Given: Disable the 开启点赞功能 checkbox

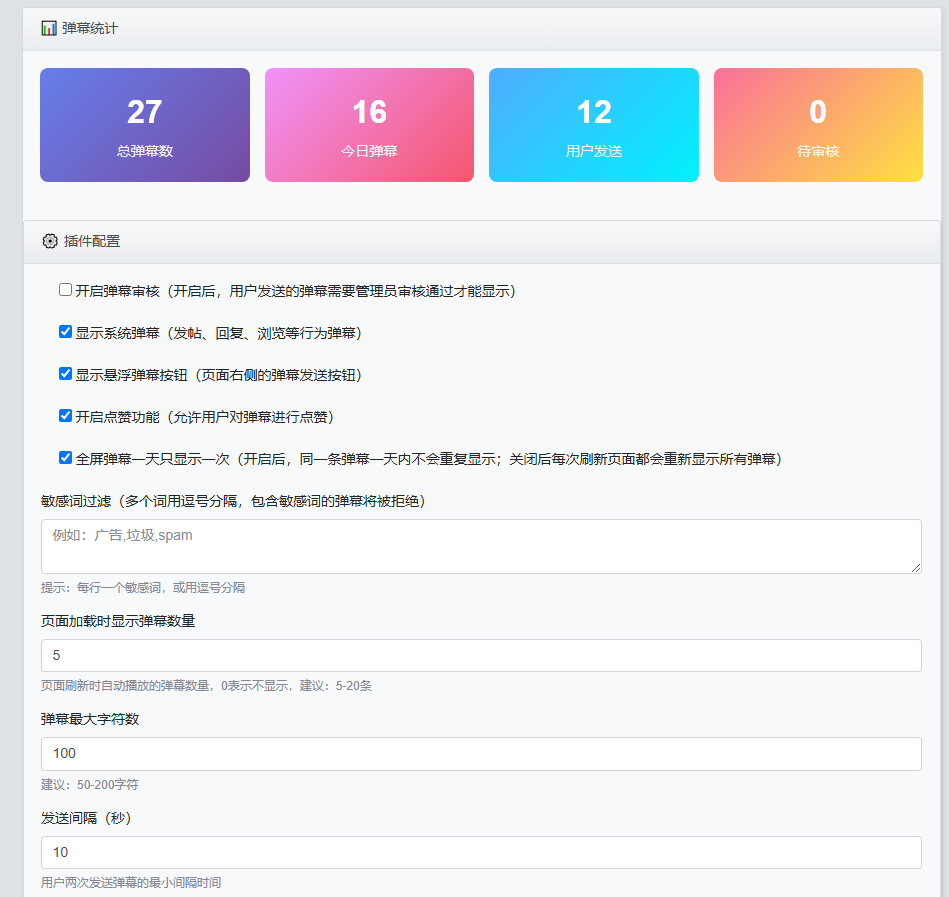Looking at the screenshot, I should click(x=66, y=416).
